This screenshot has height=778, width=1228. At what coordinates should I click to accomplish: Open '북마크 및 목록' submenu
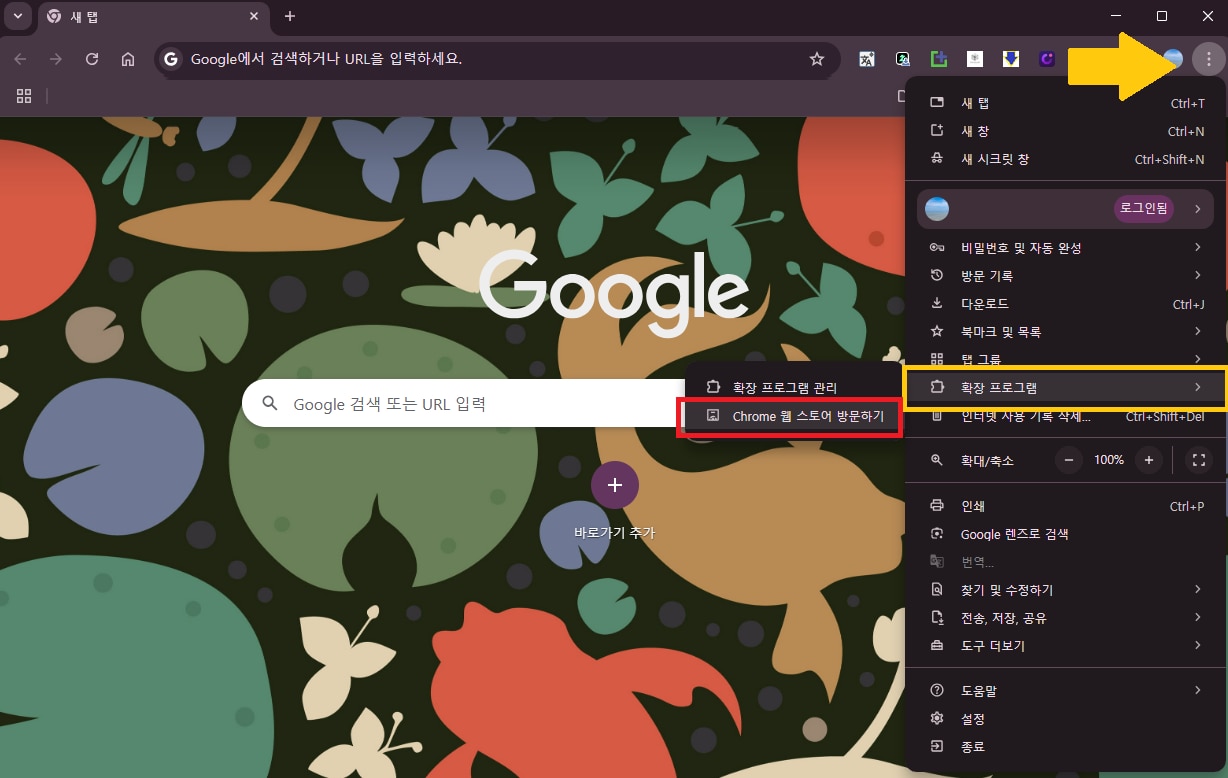(x=1066, y=331)
